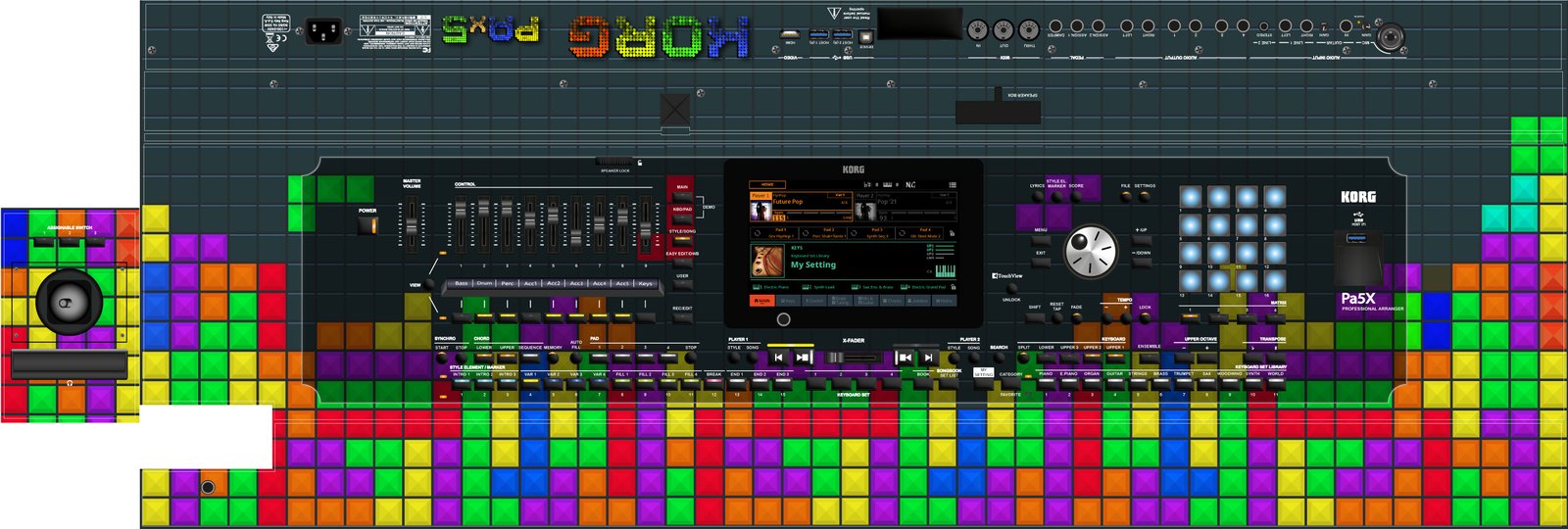This screenshot has width=1568, height=529.
Task: Tap the HOME tab on screen
Action: tap(767, 184)
